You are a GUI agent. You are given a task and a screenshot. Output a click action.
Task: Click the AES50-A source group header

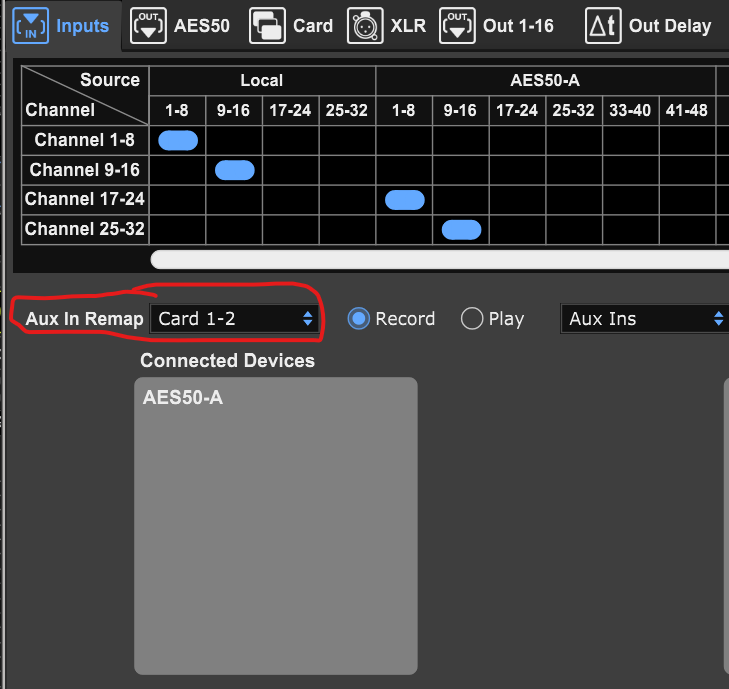point(545,80)
